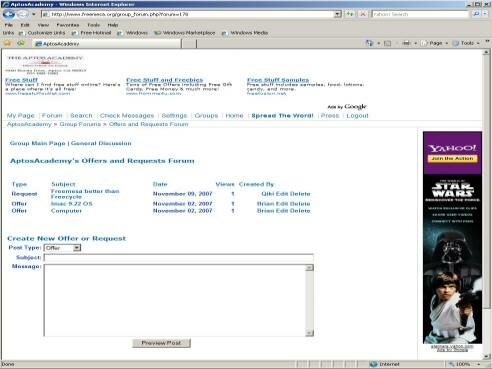Click the Stop loading X icon
This screenshot has height=369, width=492.
coord(363,14)
